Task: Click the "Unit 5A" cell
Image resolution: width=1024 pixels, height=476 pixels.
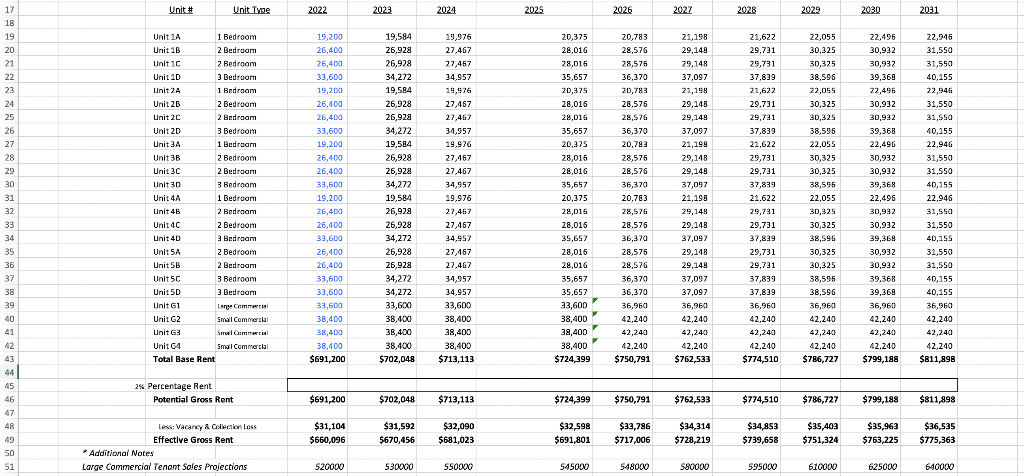Action: pyautogui.click(x=167, y=252)
